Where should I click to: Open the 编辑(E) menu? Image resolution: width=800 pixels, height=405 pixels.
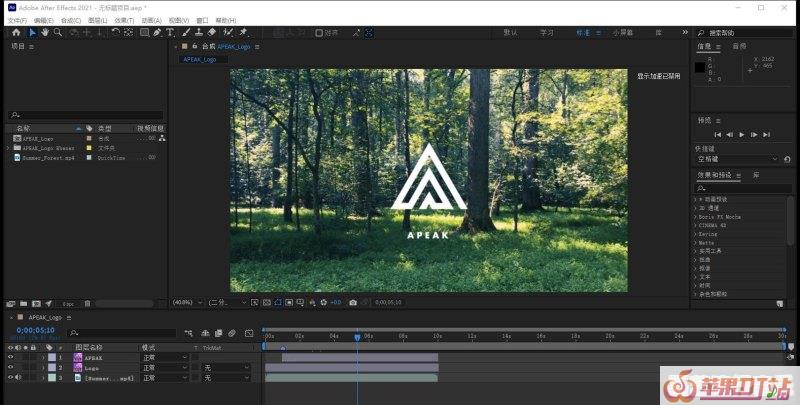43,20
